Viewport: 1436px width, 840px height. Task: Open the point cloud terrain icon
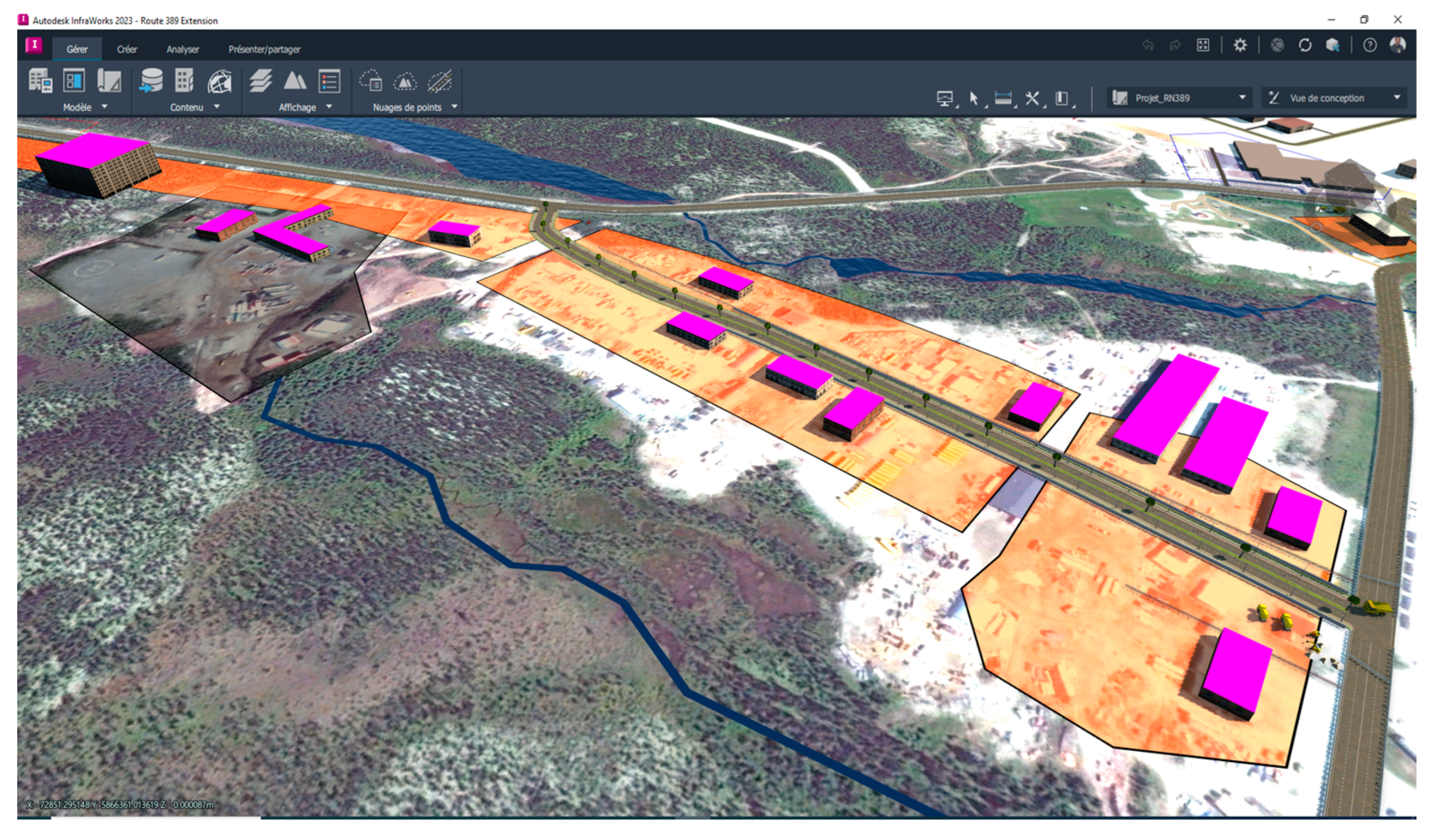click(x=404, y=82)
